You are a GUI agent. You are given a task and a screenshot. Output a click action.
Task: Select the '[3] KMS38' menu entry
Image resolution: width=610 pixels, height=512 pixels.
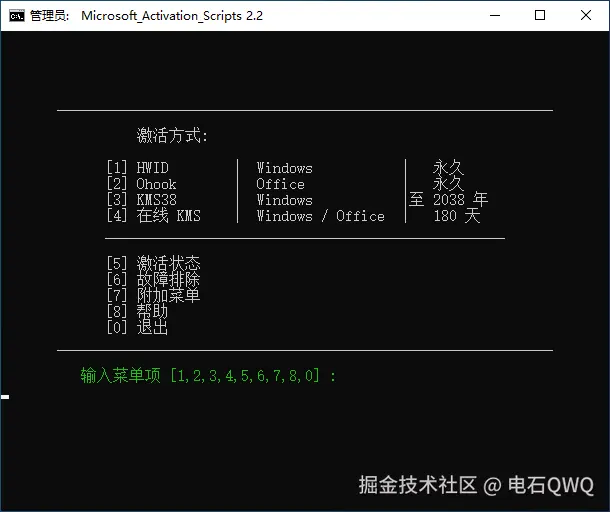pyautogui.click(x=142, y=200)
